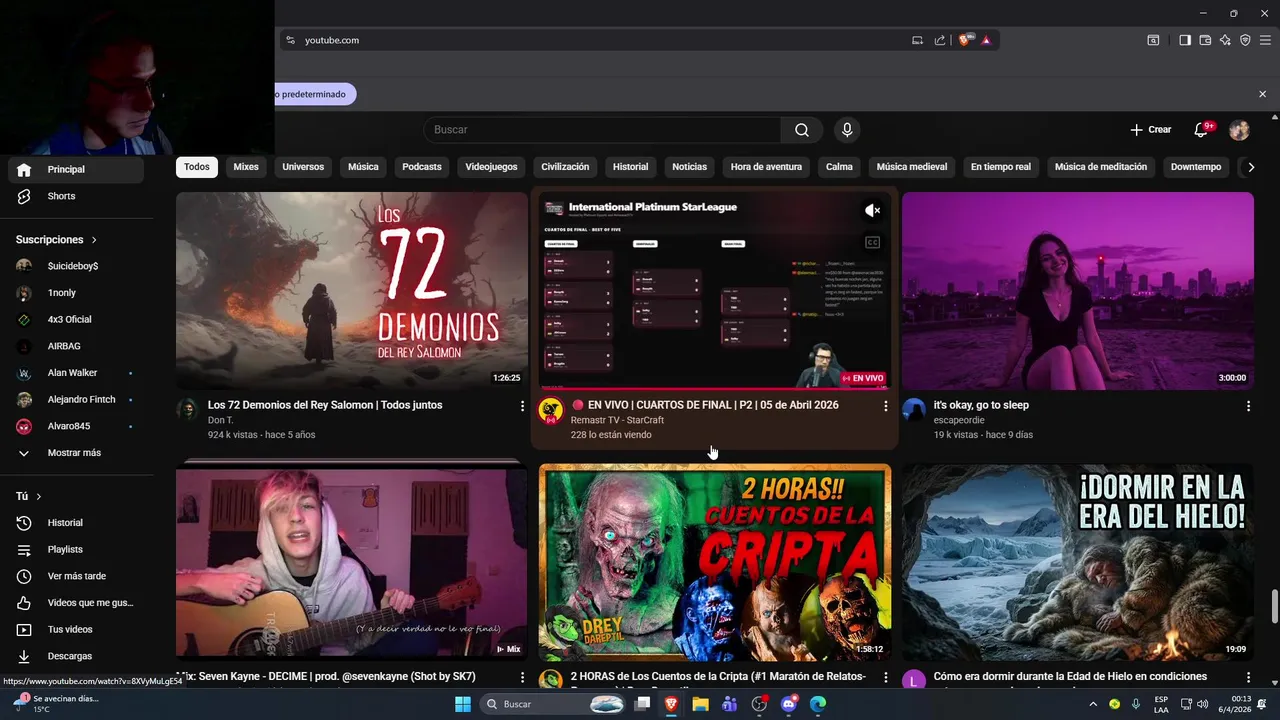Open the Brave Wallet icon

click(1205, 40)
